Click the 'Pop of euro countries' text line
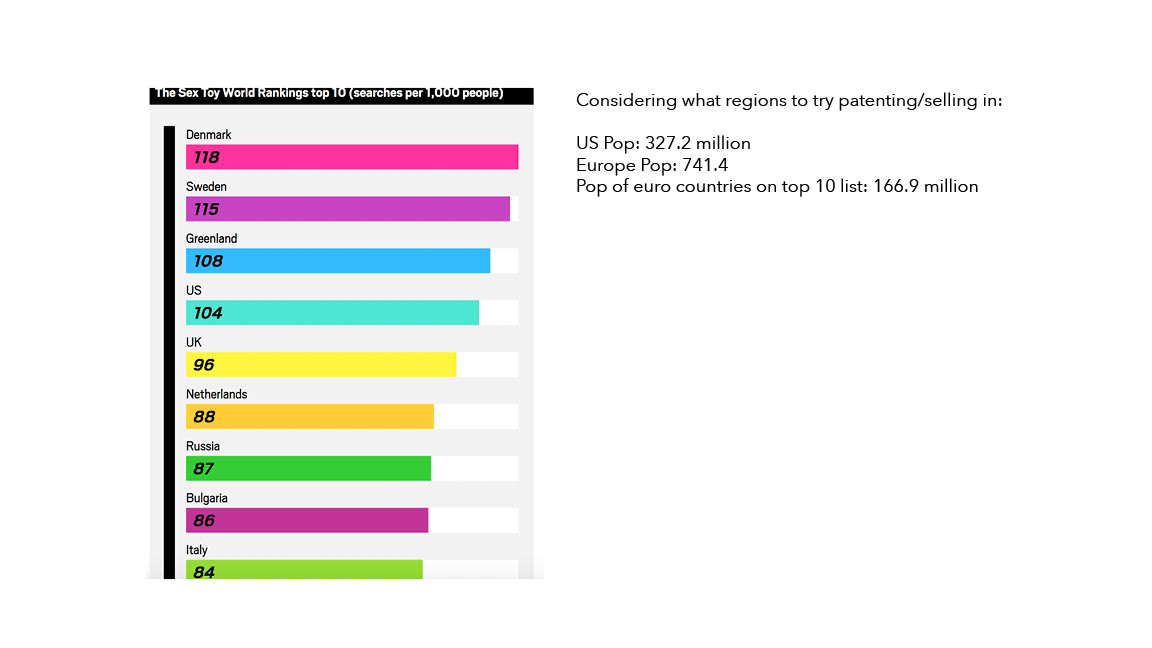The height and width of the screenshot is (648, 1152). (777, 187)
